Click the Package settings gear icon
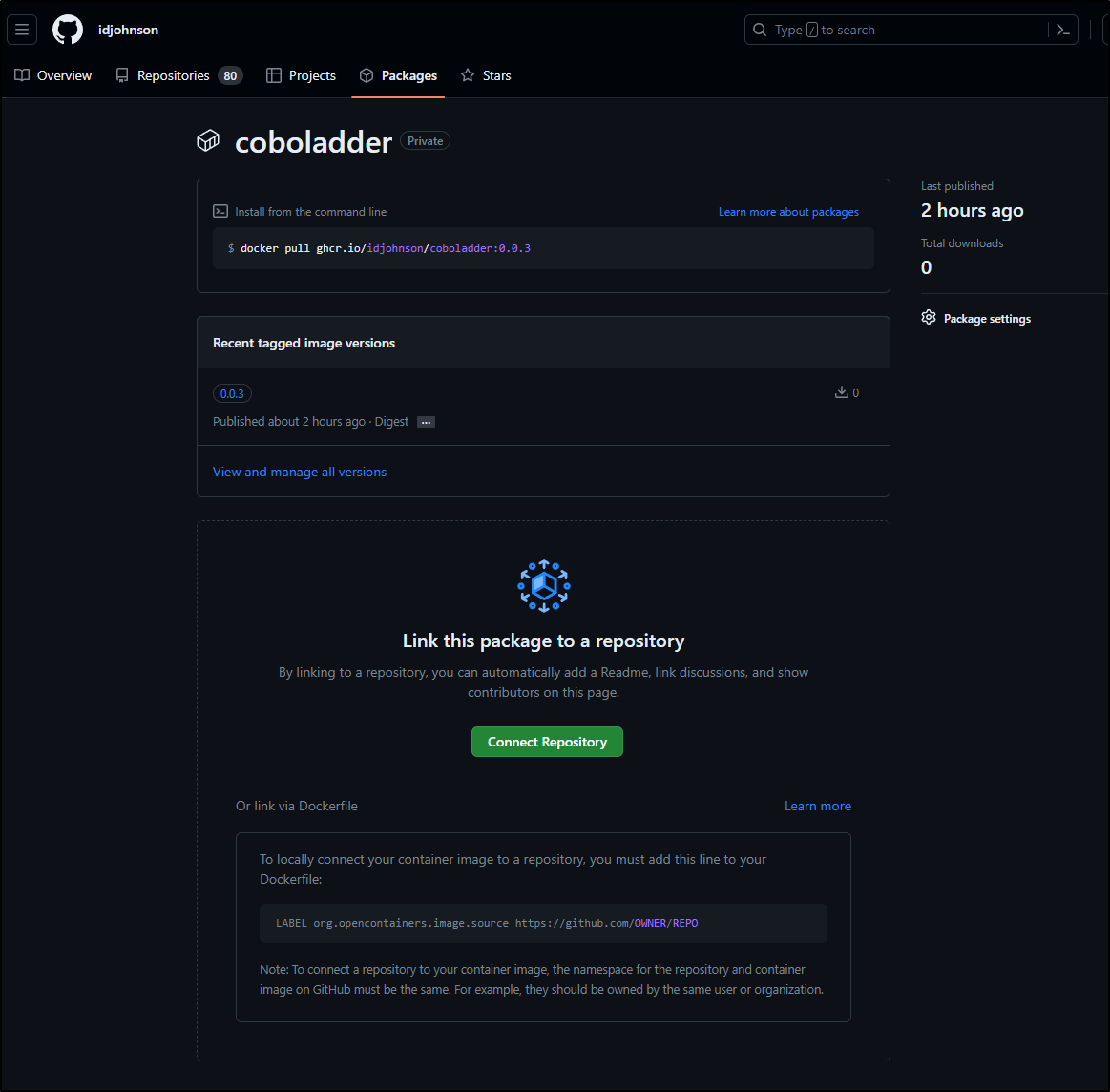The height and width of the screenshot is (1092, 1110). click(x=929, y=317)
